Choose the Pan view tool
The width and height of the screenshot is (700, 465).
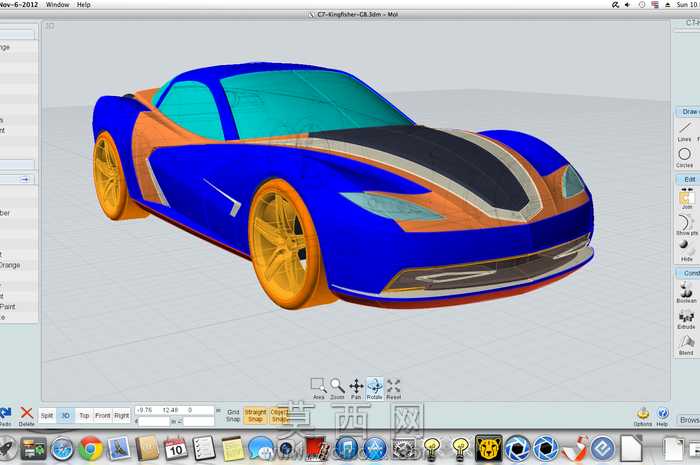click(356, 388)
